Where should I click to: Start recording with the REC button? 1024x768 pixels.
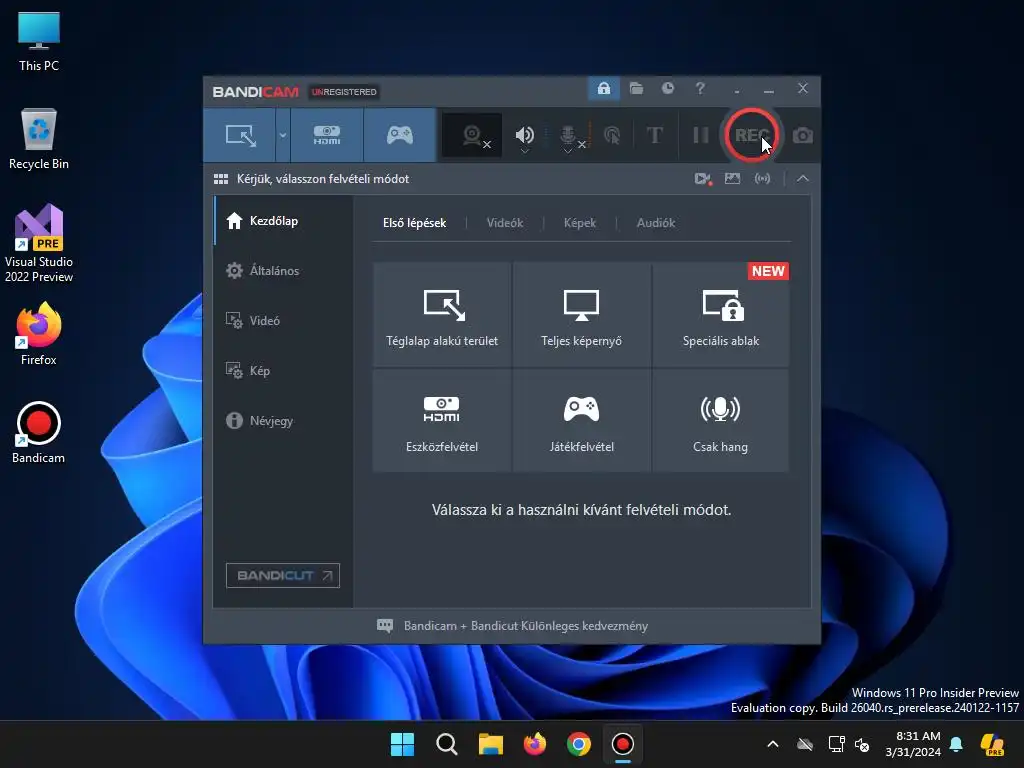(x=752, y=135)
